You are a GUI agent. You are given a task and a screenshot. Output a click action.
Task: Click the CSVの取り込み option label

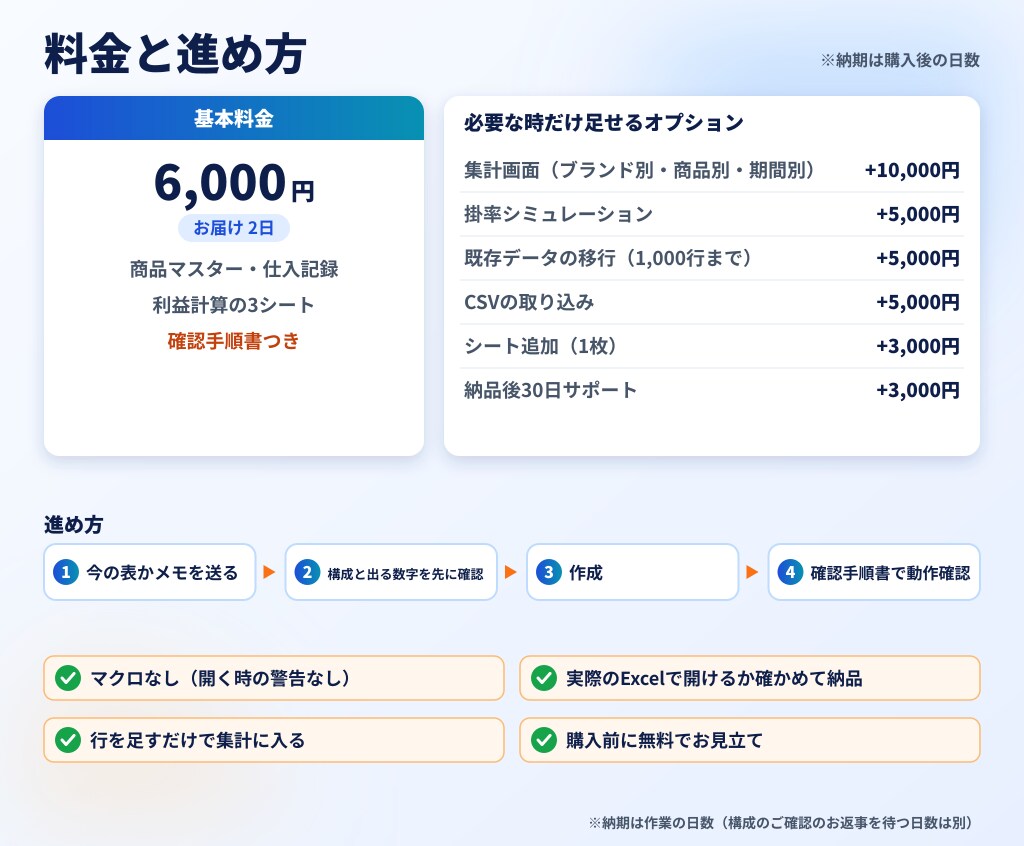click(529, 302)
